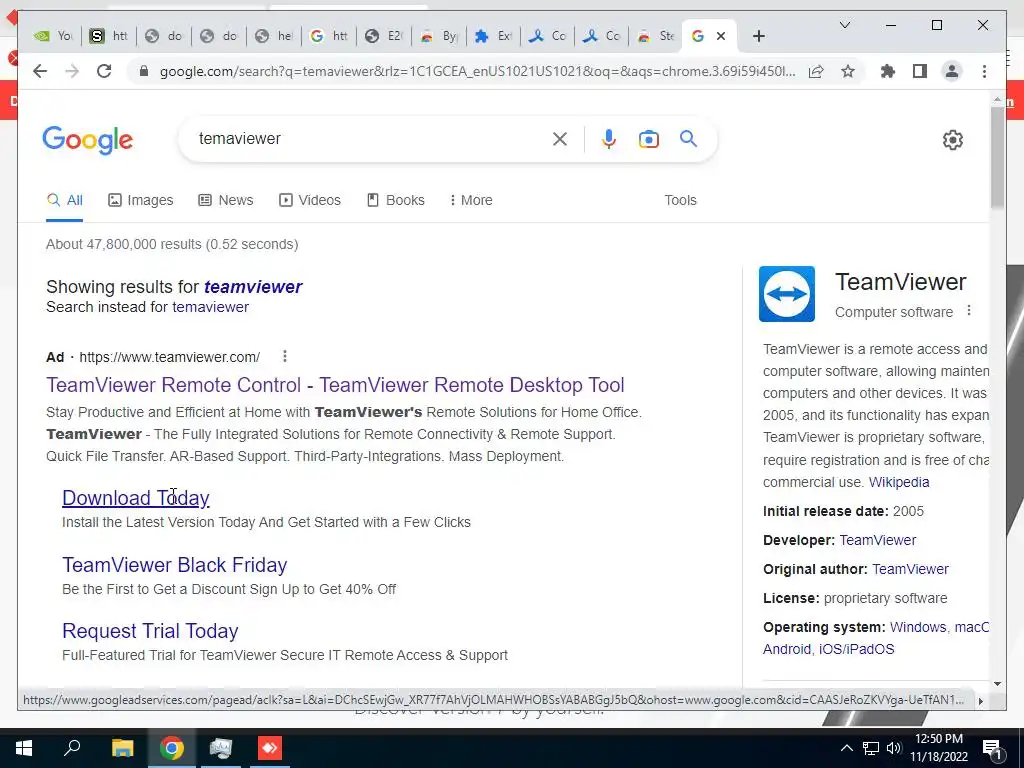Show hidden system tray icons
Screen dimensions: 1024x768
(846, 748)
